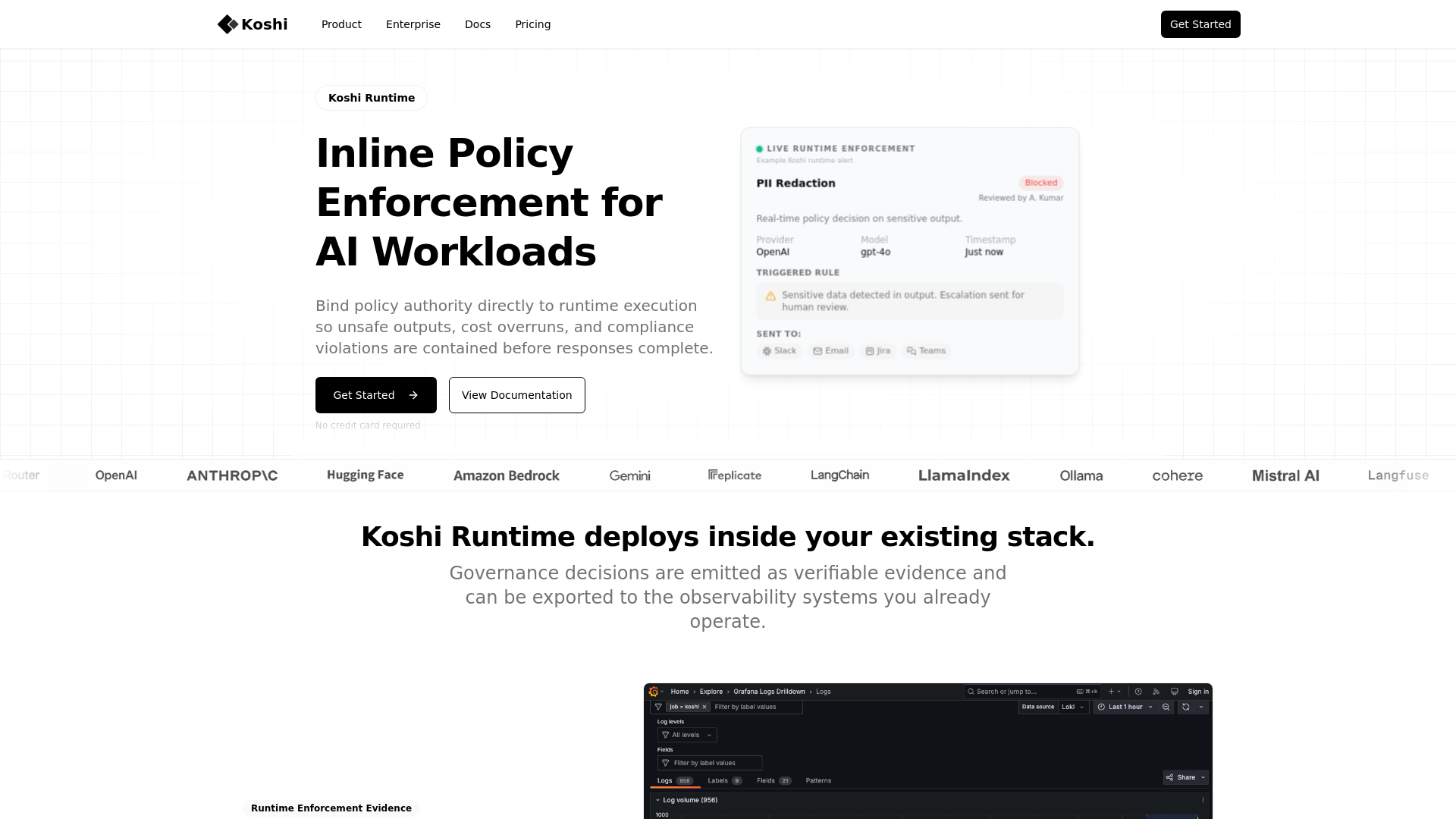Click the Amazon Bedrock logo
This screenshot has height=819, width=1456.
pyautogui.click(x=507, y=475)
